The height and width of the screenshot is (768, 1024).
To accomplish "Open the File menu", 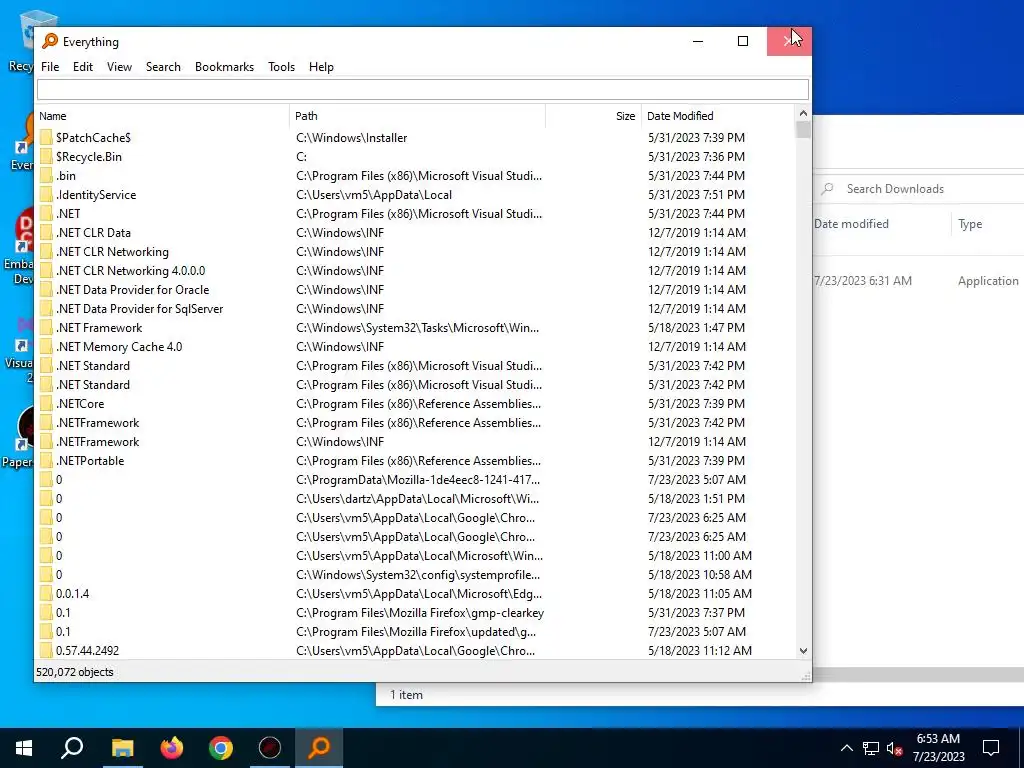I will [x=50, y=67].
